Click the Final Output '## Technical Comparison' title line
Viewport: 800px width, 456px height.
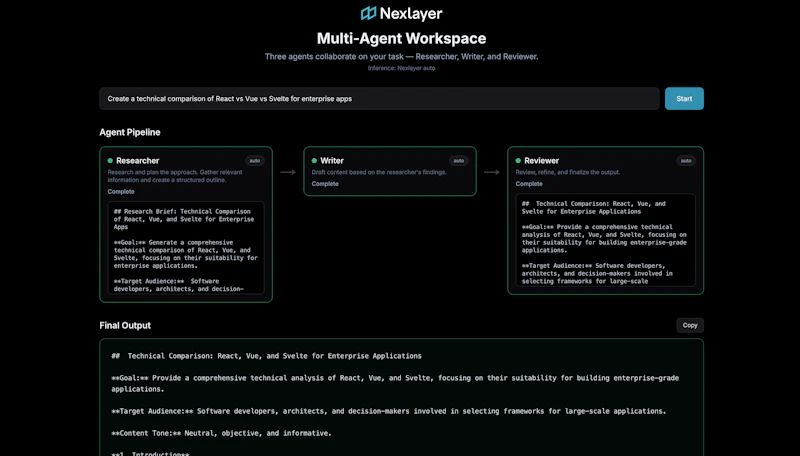pyautogui.click(x=266, y=356)
